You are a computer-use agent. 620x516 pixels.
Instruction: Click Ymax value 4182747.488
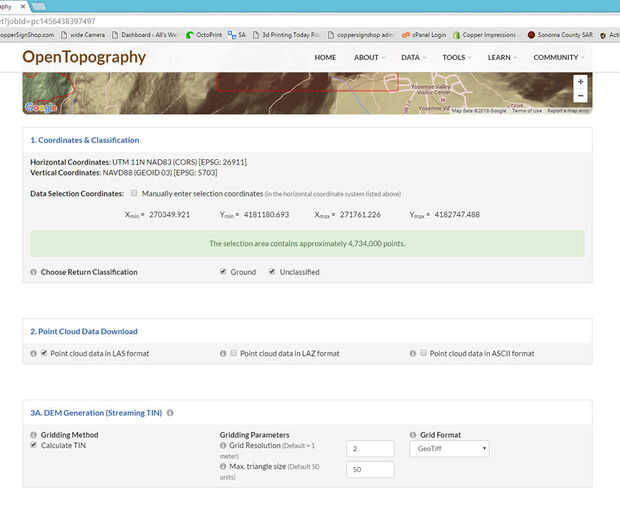point(457,215)
